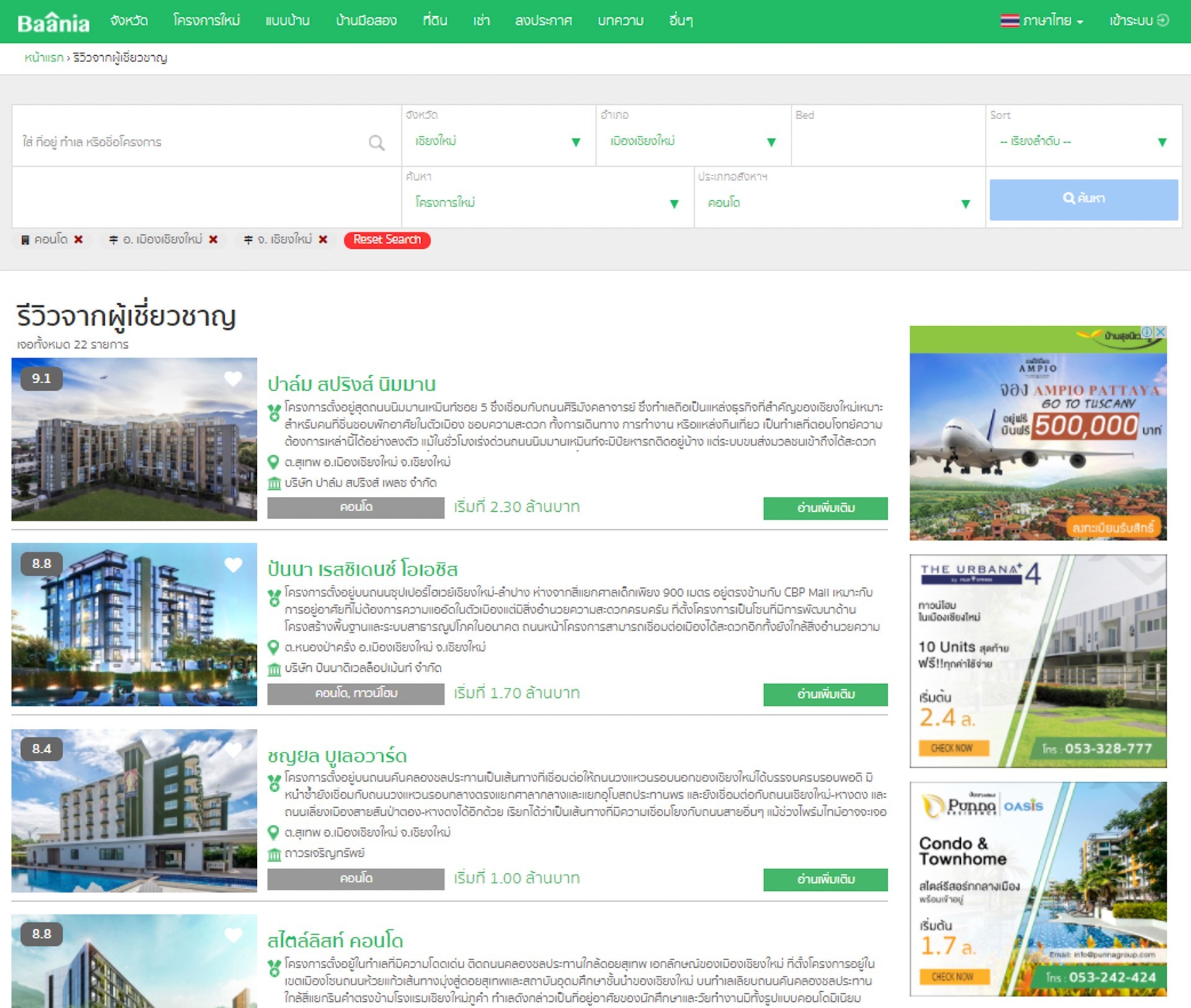The height and width of the screenshot is (1008, 1191).
Task: Remove the จ. เชียงใหม่ filter tag
Action: tap(323, 239)
